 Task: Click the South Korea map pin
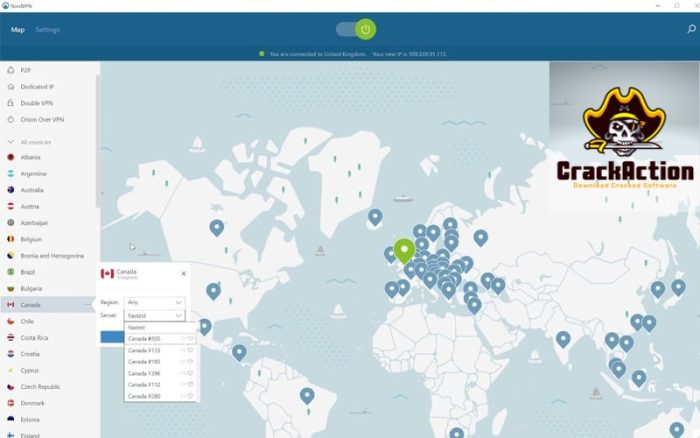658,289
